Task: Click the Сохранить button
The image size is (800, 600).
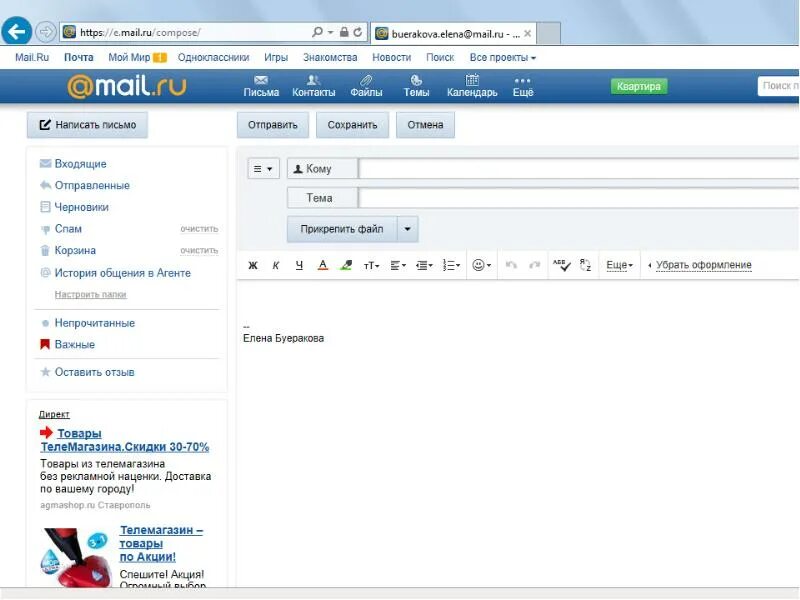Action: (352, 125)
